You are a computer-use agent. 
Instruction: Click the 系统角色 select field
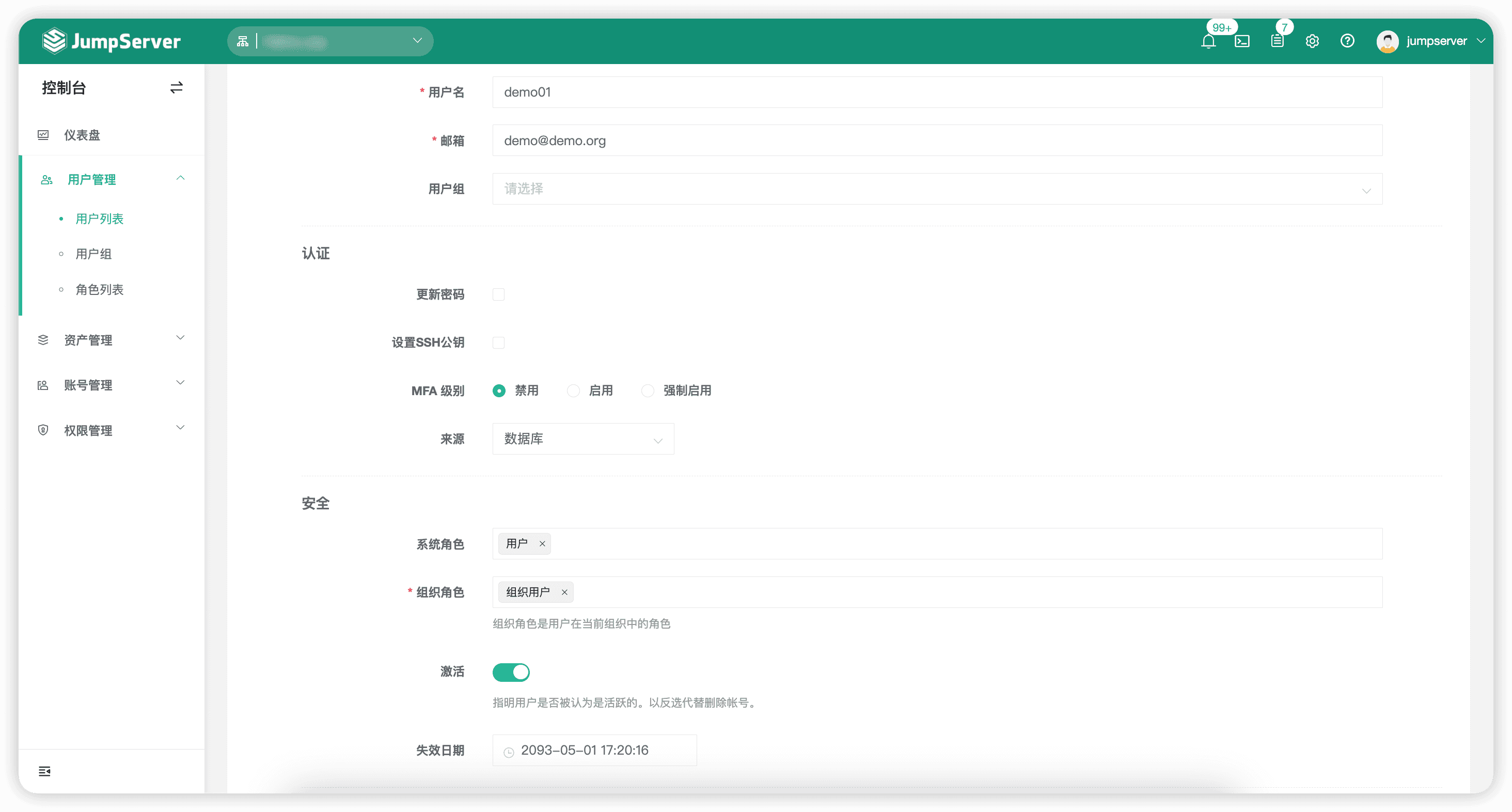coord(937,544)
